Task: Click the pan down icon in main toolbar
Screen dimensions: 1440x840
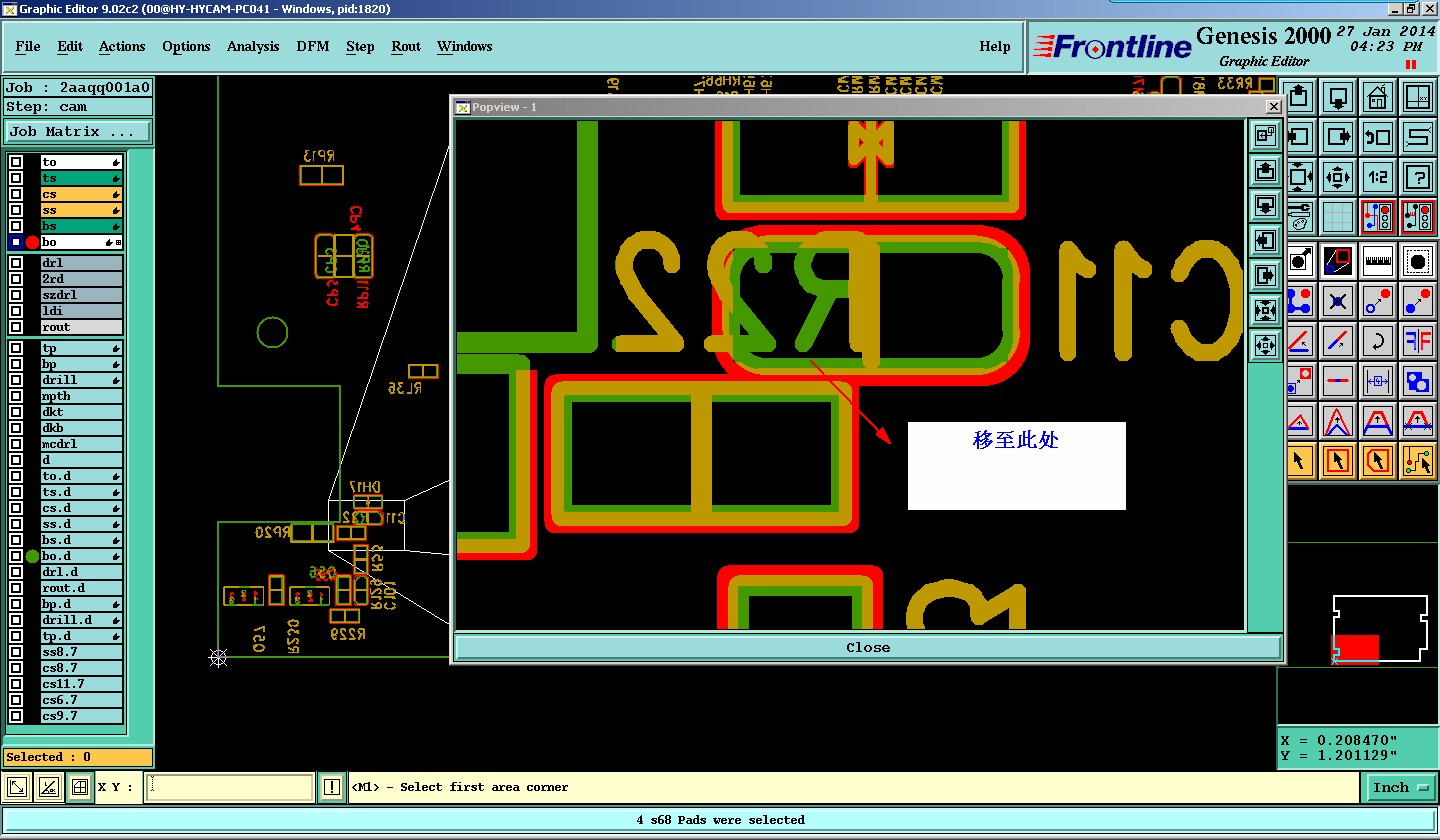Action: (x=1338, y=97)
